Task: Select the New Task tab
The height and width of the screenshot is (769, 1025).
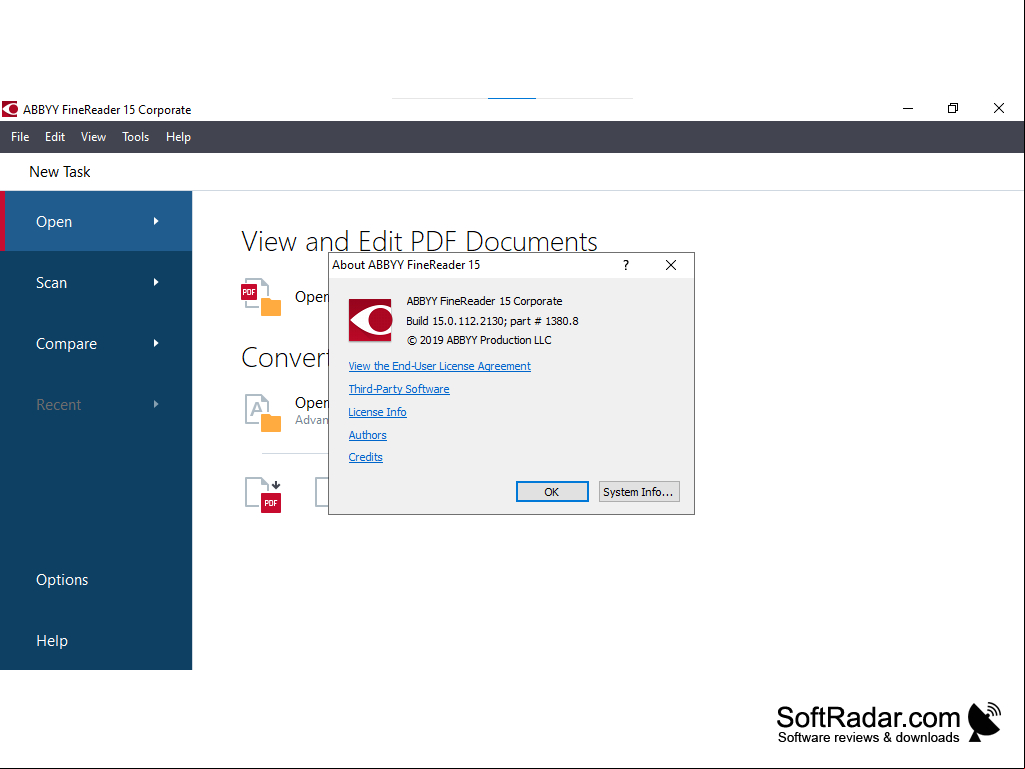Action: (59, 172)
